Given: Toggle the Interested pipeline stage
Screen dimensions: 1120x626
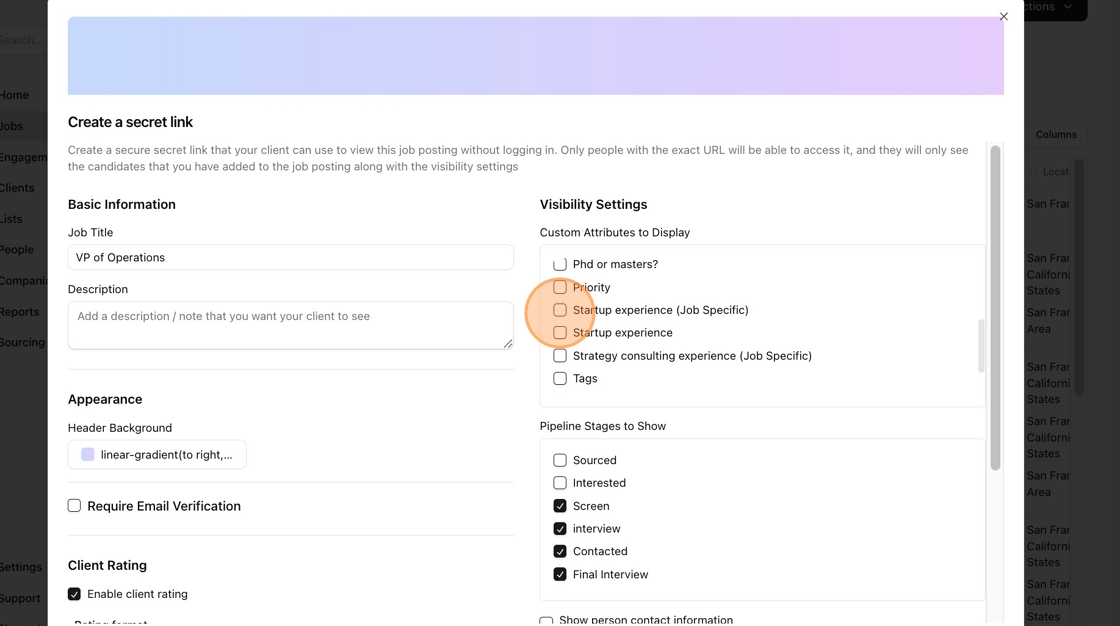Looking at the screenshot, I should click(x=560, y=483).
